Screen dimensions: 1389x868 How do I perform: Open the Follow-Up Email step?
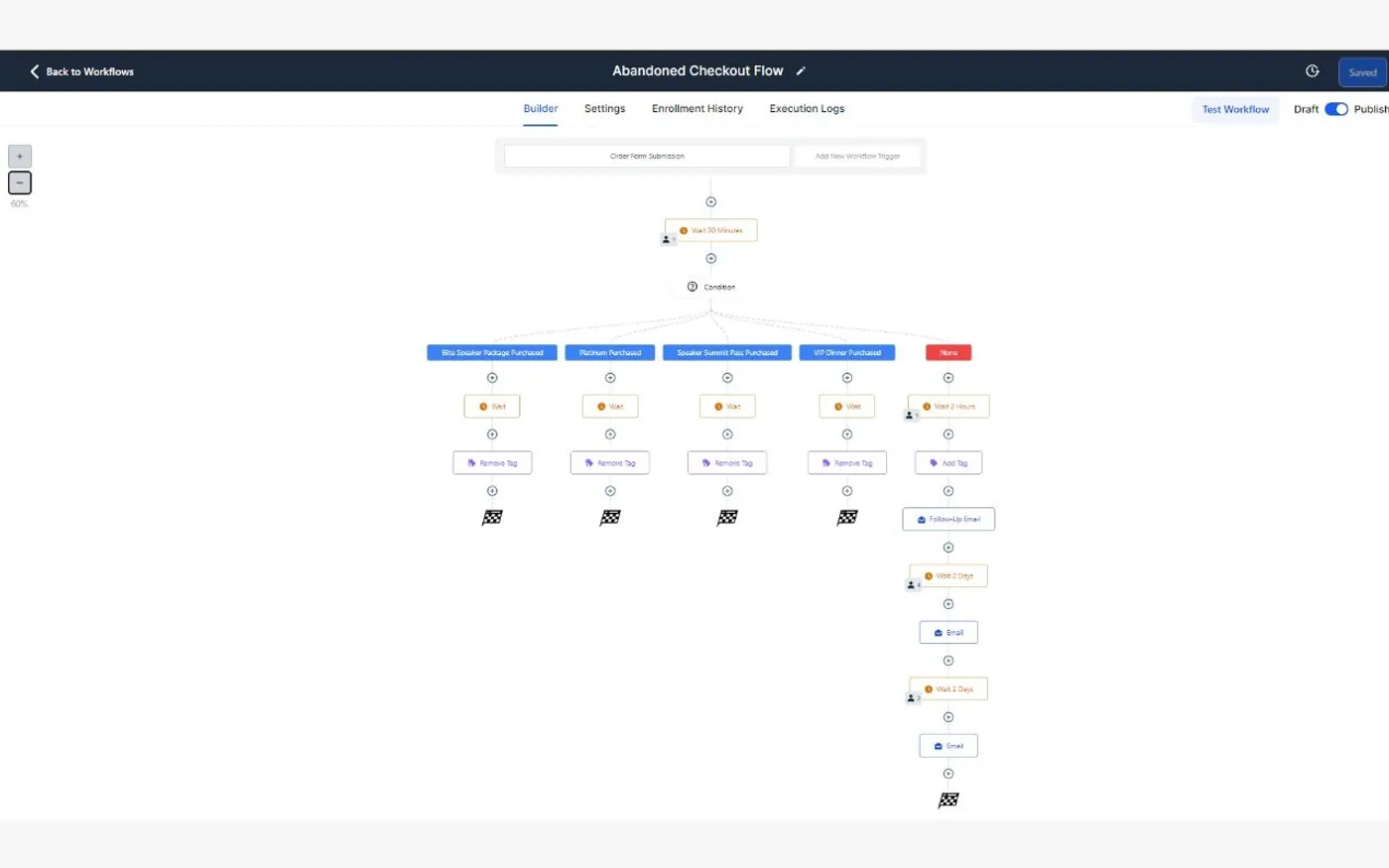coord(948,519)
